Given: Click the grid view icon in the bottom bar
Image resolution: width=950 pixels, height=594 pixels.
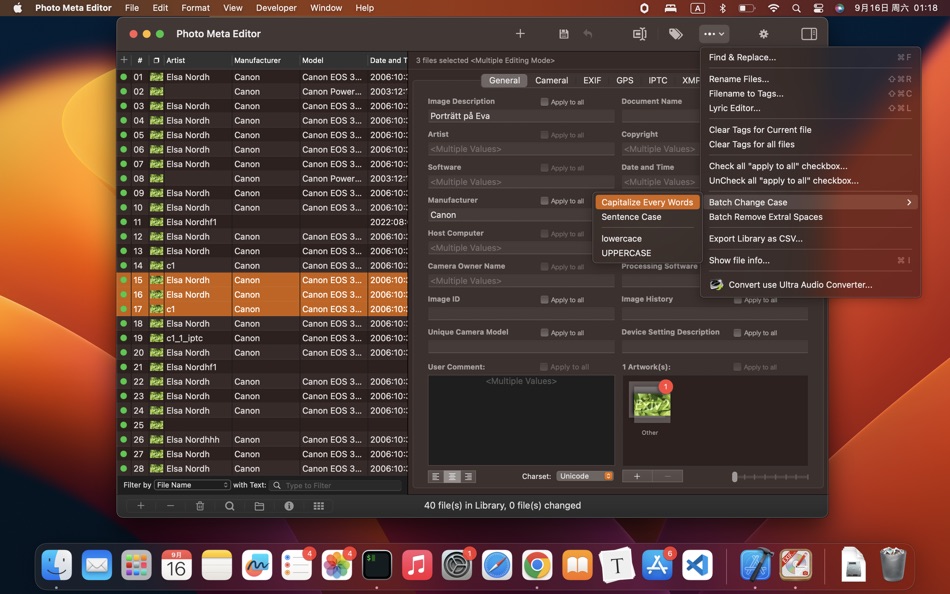Looking at the screenshot, I should pyautogui.click(x=319, y=506).
